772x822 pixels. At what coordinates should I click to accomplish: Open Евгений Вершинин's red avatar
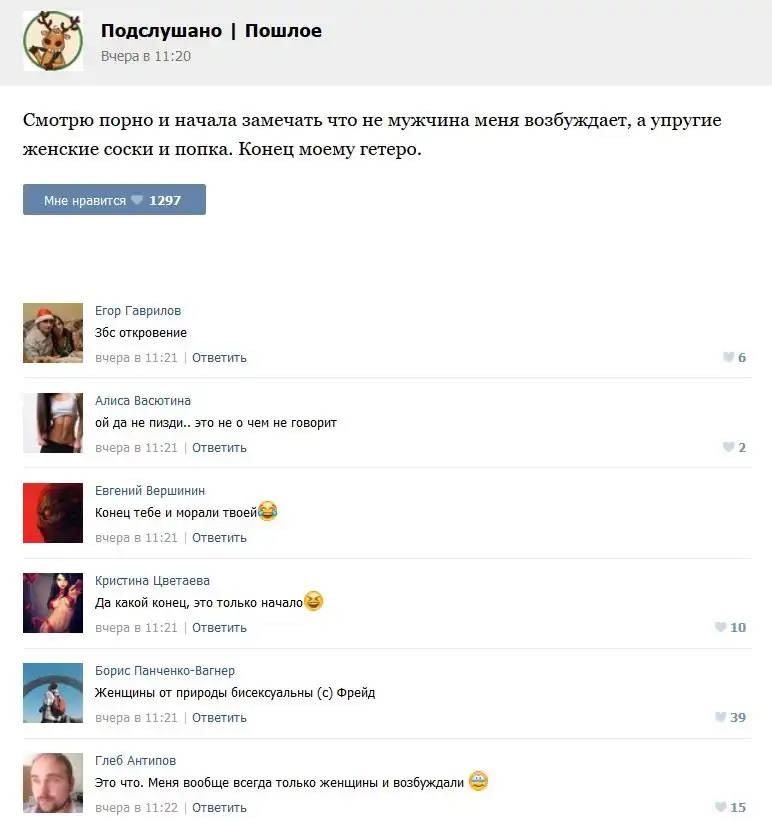pos(53,513)
